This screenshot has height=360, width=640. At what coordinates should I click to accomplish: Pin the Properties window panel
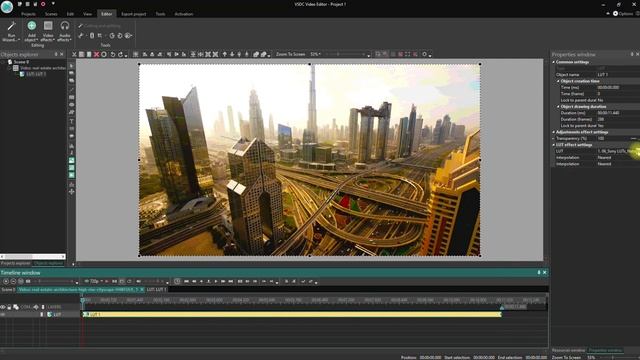632,54
